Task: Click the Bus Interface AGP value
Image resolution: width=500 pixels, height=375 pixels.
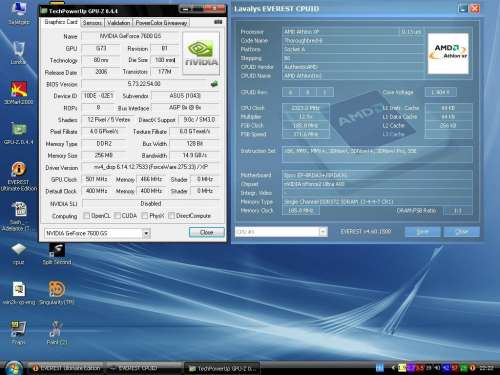Action: point(185,108)
